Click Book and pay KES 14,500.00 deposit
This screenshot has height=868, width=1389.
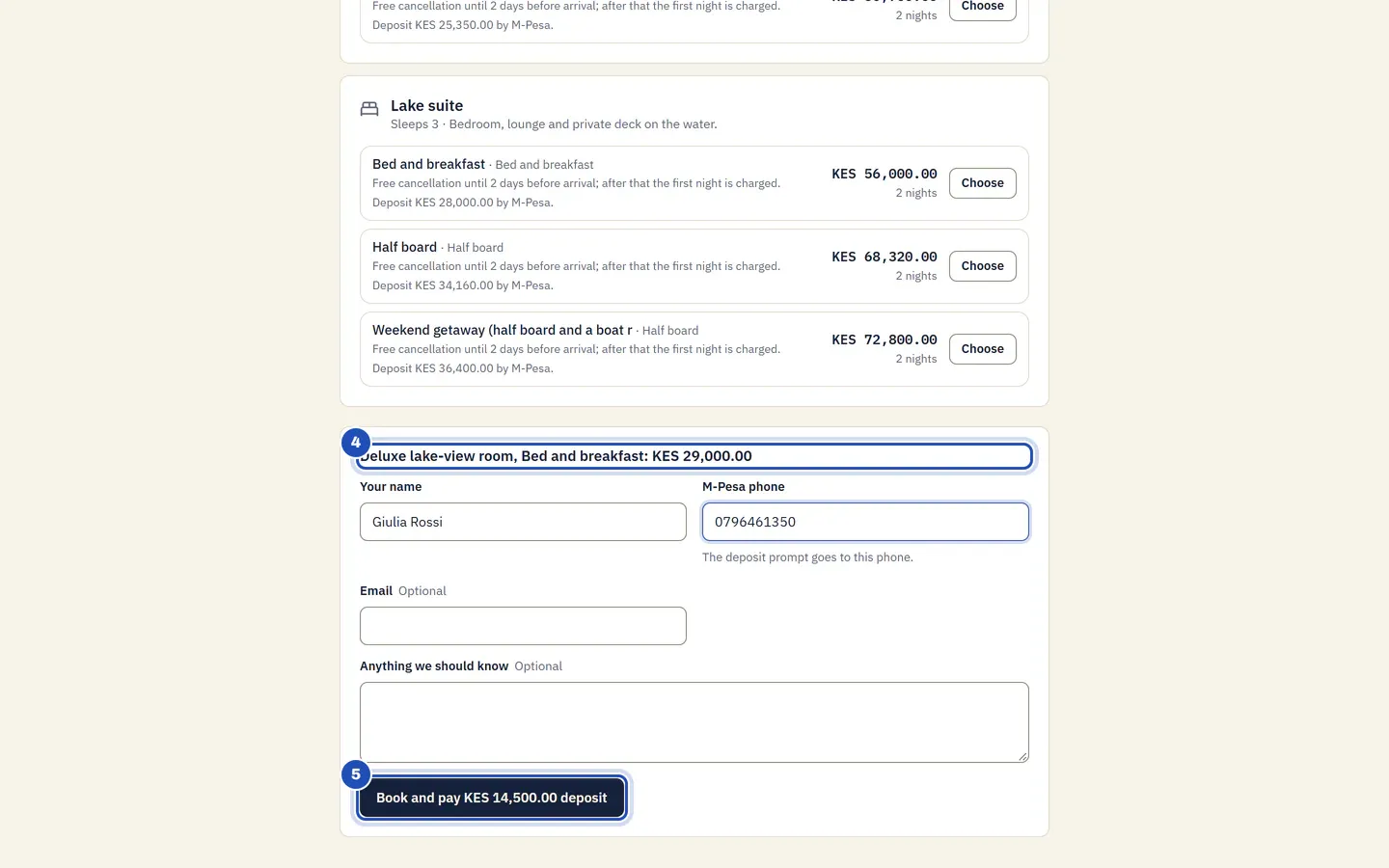click(x=492, y=799)
